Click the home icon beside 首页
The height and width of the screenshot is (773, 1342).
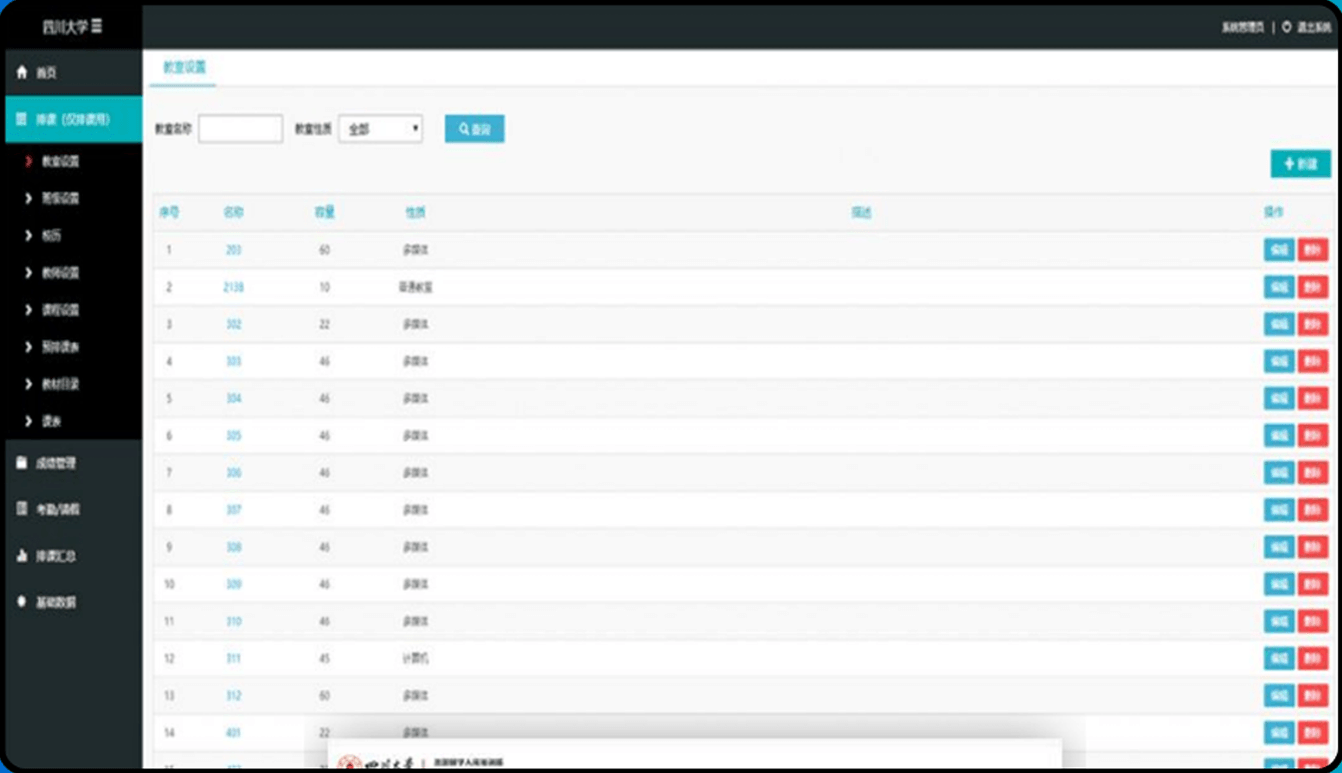(x=22, y=73)
